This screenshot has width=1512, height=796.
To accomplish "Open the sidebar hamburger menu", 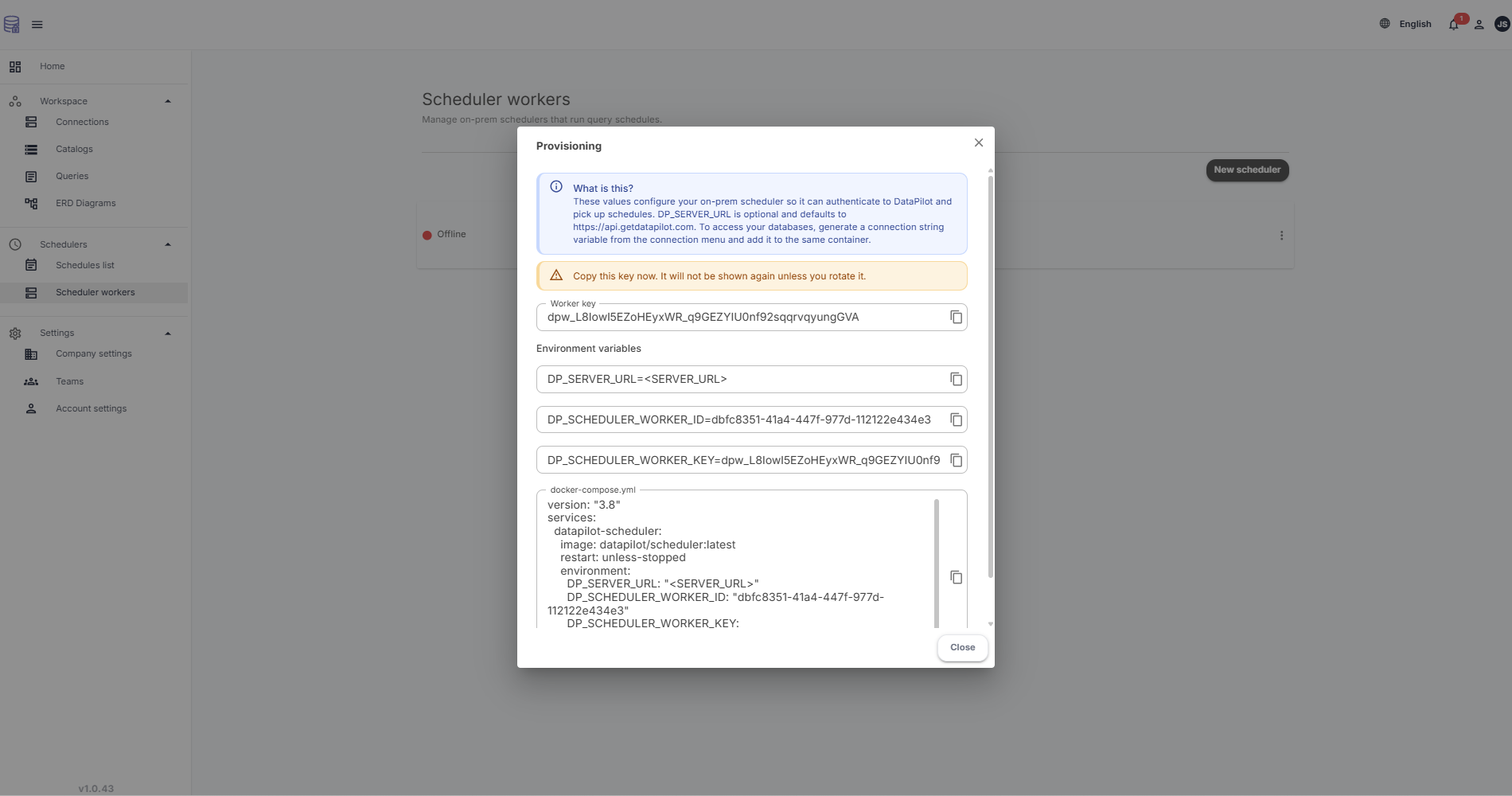I will (x=37, y=24).
